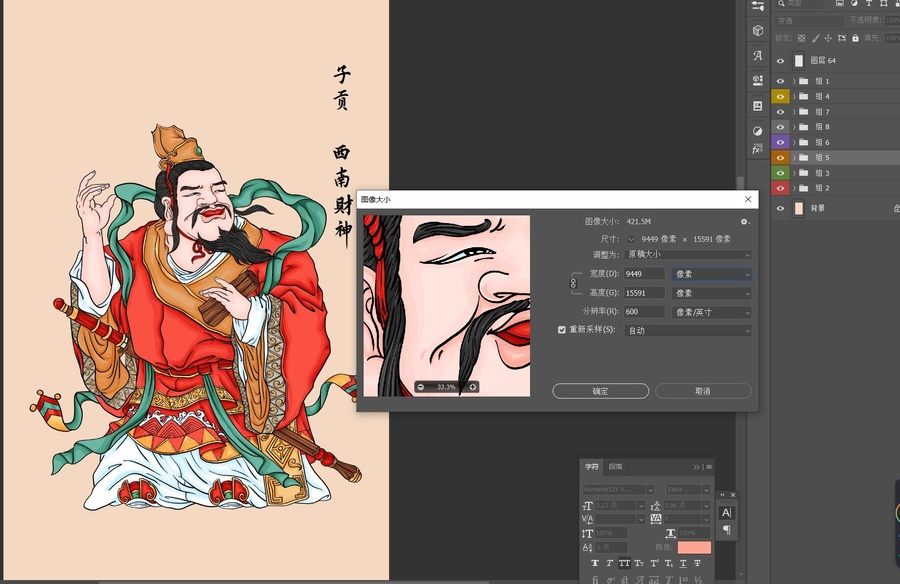Viewport: 900px width, 584px height.
Task: Open the 3D panel cube icon
Action: [758, 30]
